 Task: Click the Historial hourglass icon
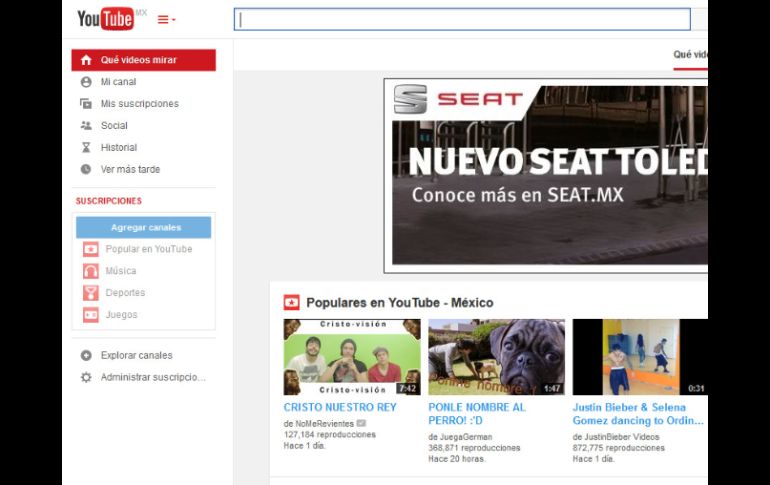86,148
